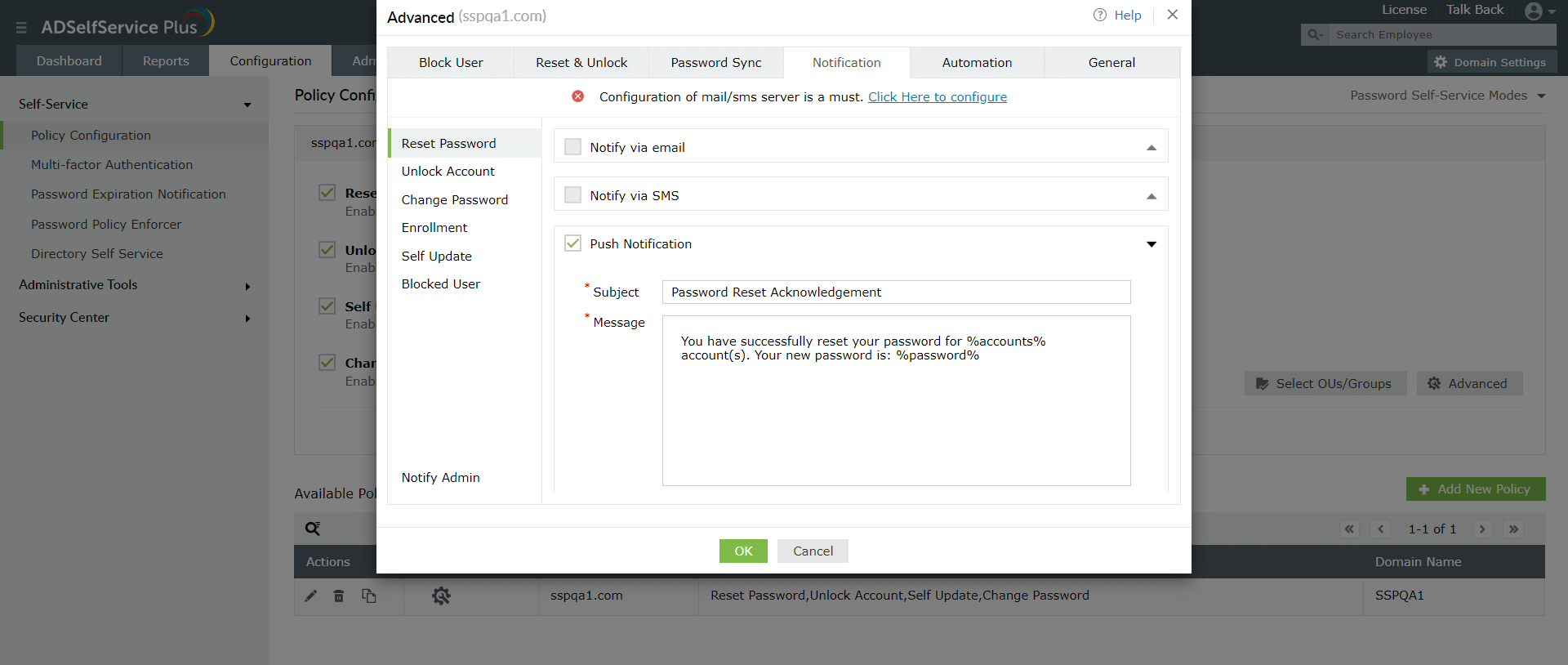Click the copy policy icon for sspqa1.com
Image resolution: width=1568 pixels, height=665 pixels.
[369, 596]
